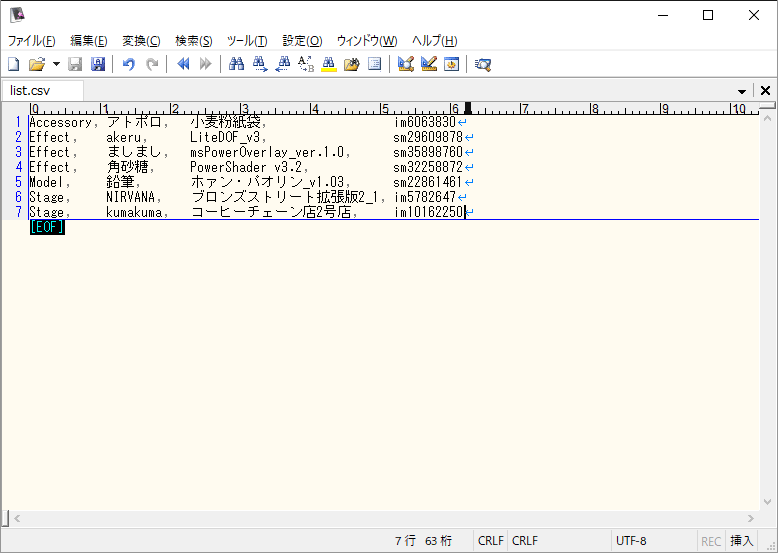Click the Save As floppy icon
This screenshot has width=778, height=553.
coord(98,64)
